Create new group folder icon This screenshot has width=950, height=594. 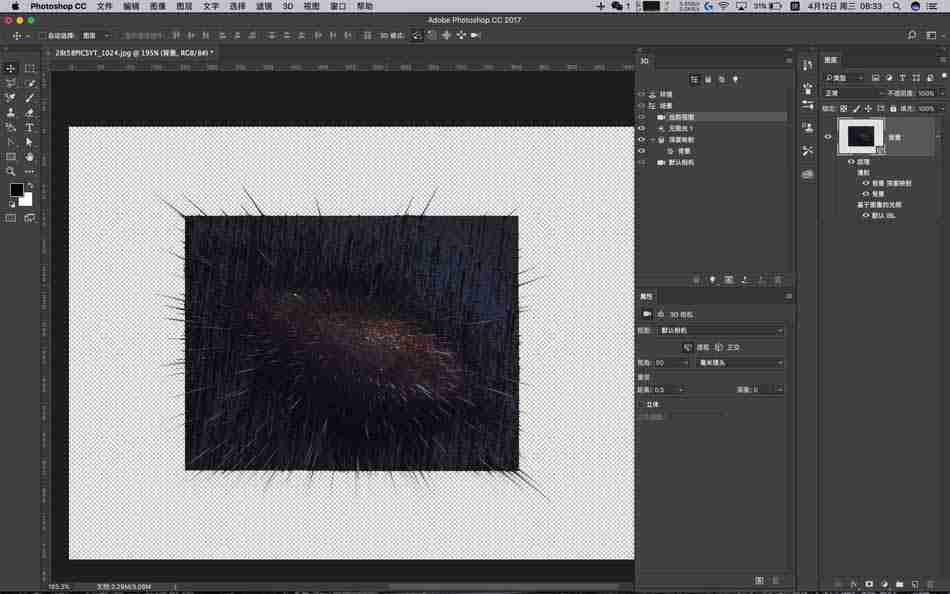coord(900,584)
